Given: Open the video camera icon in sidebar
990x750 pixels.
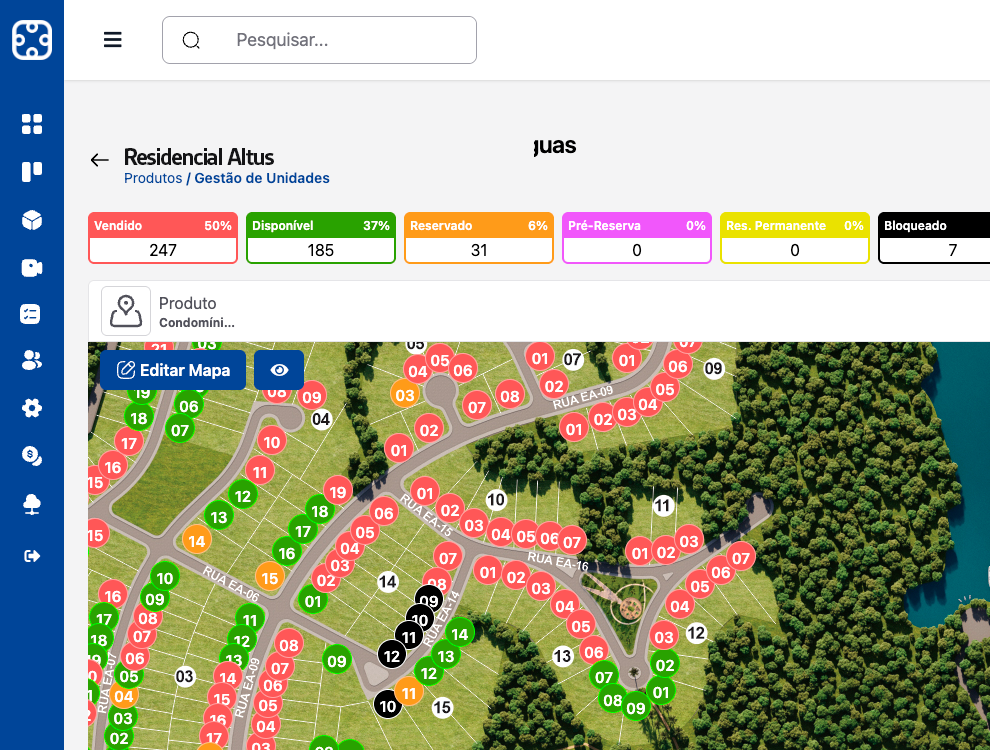Looking at the screenshot, I should 32,268.
